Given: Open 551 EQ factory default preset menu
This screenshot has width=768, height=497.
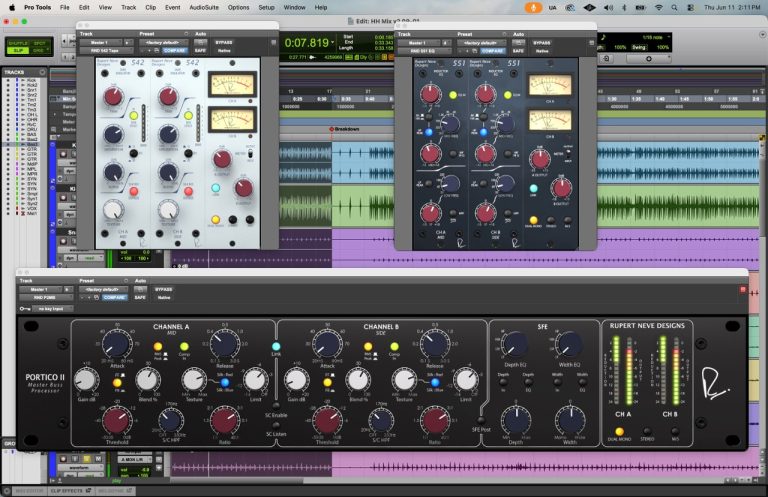Looking at the screenshot, I should point(480,43).
